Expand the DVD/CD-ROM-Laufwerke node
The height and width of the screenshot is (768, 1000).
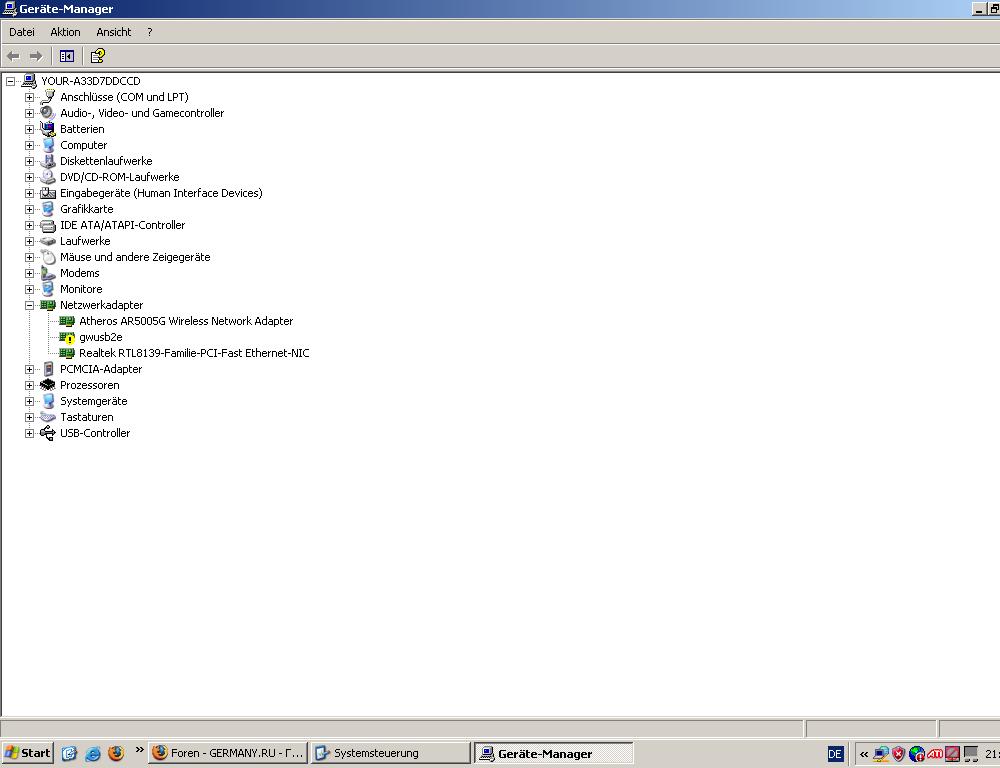tap(29, 177)
